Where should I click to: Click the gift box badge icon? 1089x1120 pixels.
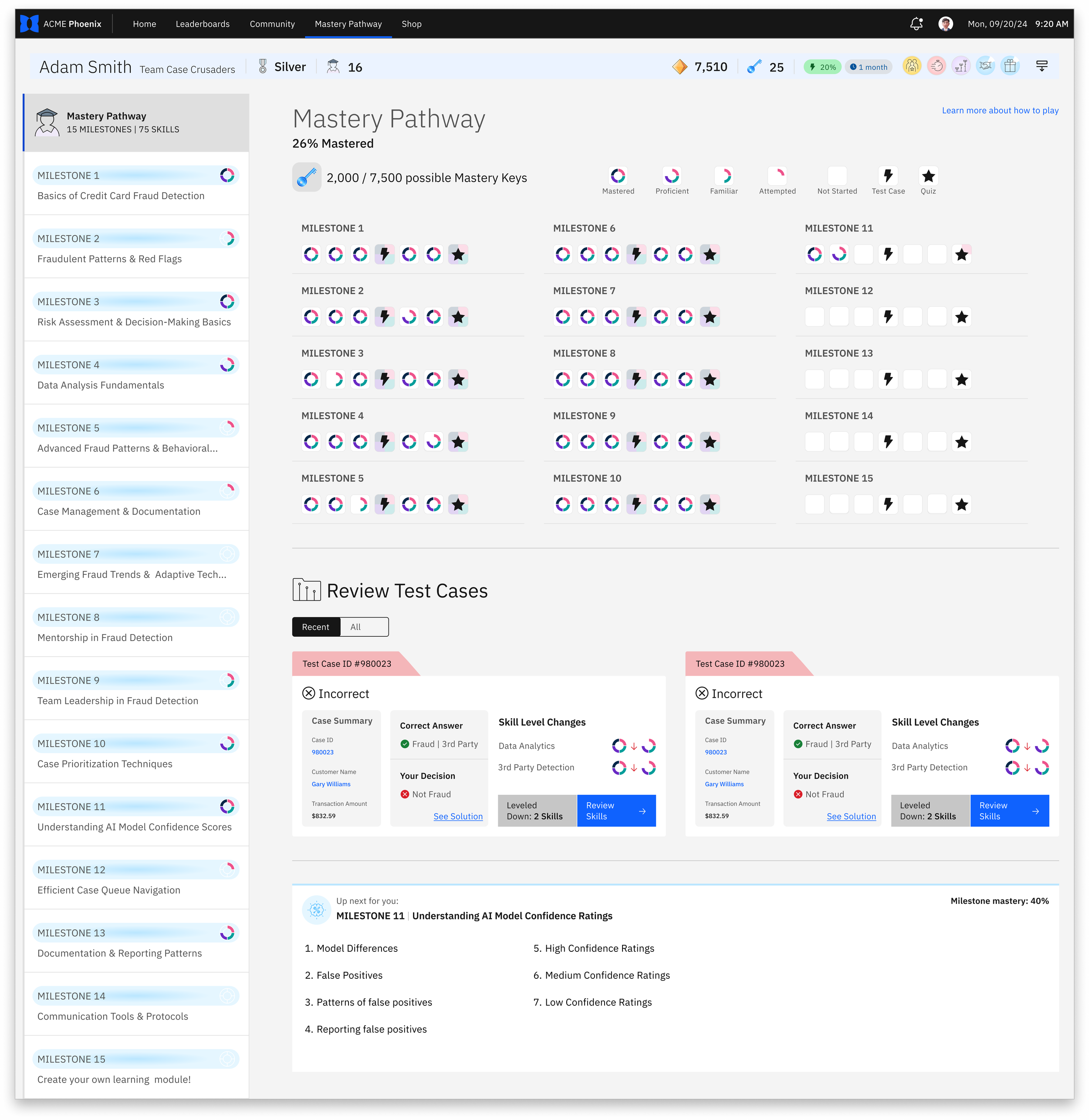click(x=1010, y=66)
